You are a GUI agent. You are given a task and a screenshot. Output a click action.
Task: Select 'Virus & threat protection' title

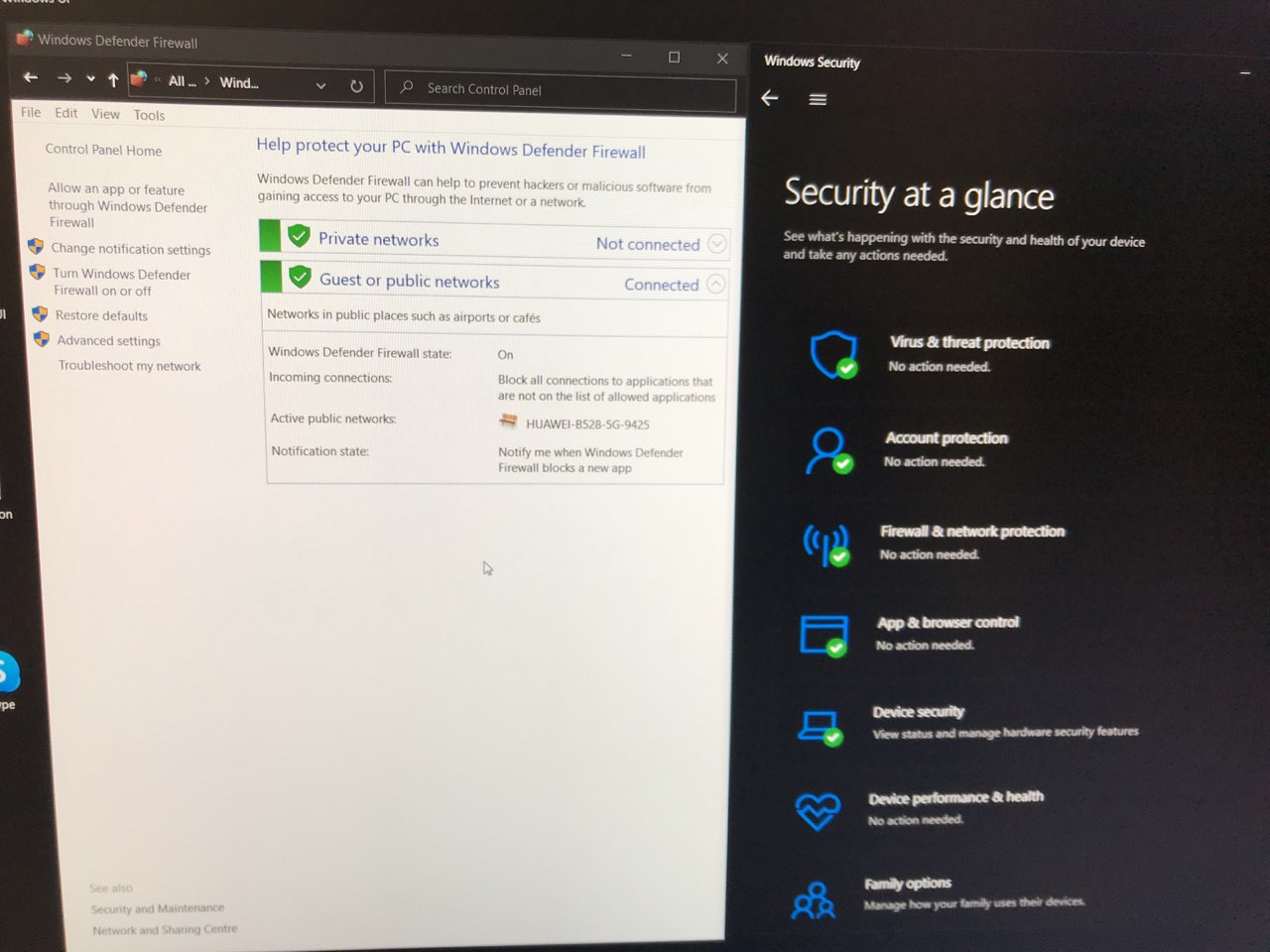pos(969,342)
